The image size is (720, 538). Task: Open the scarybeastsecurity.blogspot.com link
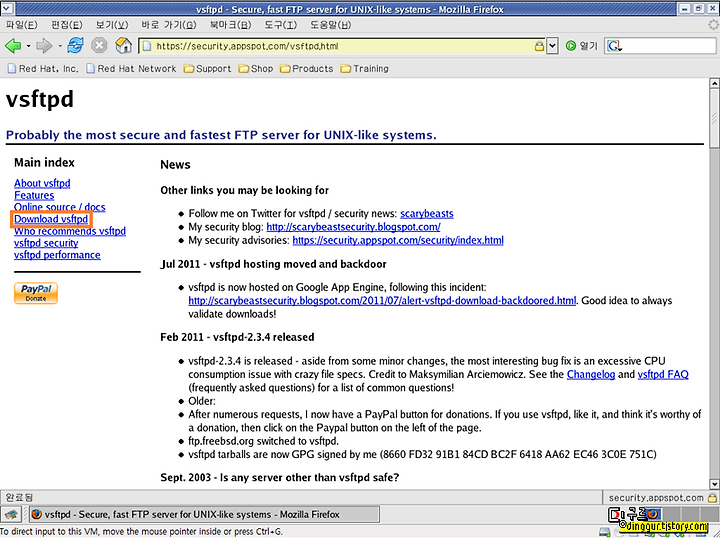click(353, 227)
